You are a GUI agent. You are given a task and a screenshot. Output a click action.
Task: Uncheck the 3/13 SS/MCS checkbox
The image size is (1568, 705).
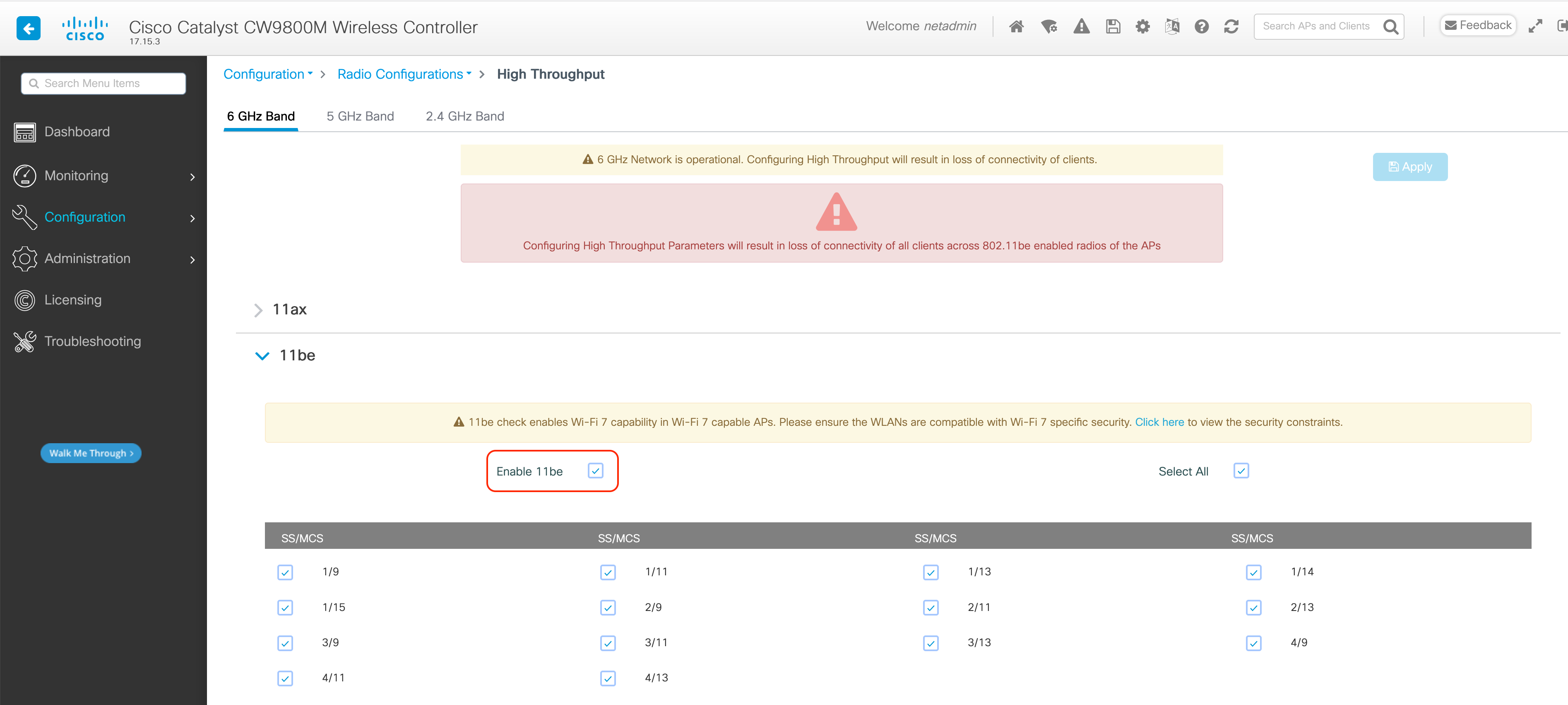[931, 643]
